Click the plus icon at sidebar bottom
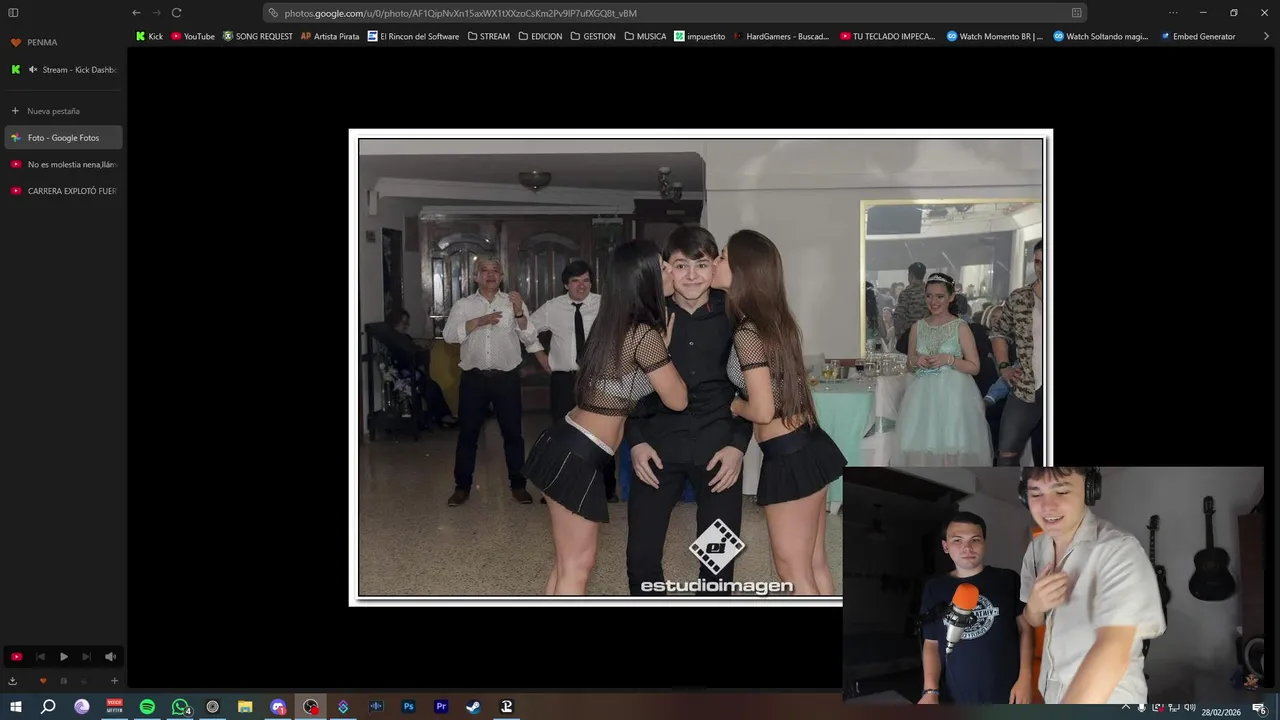The image size is (1280, 720). click(114, 681)
